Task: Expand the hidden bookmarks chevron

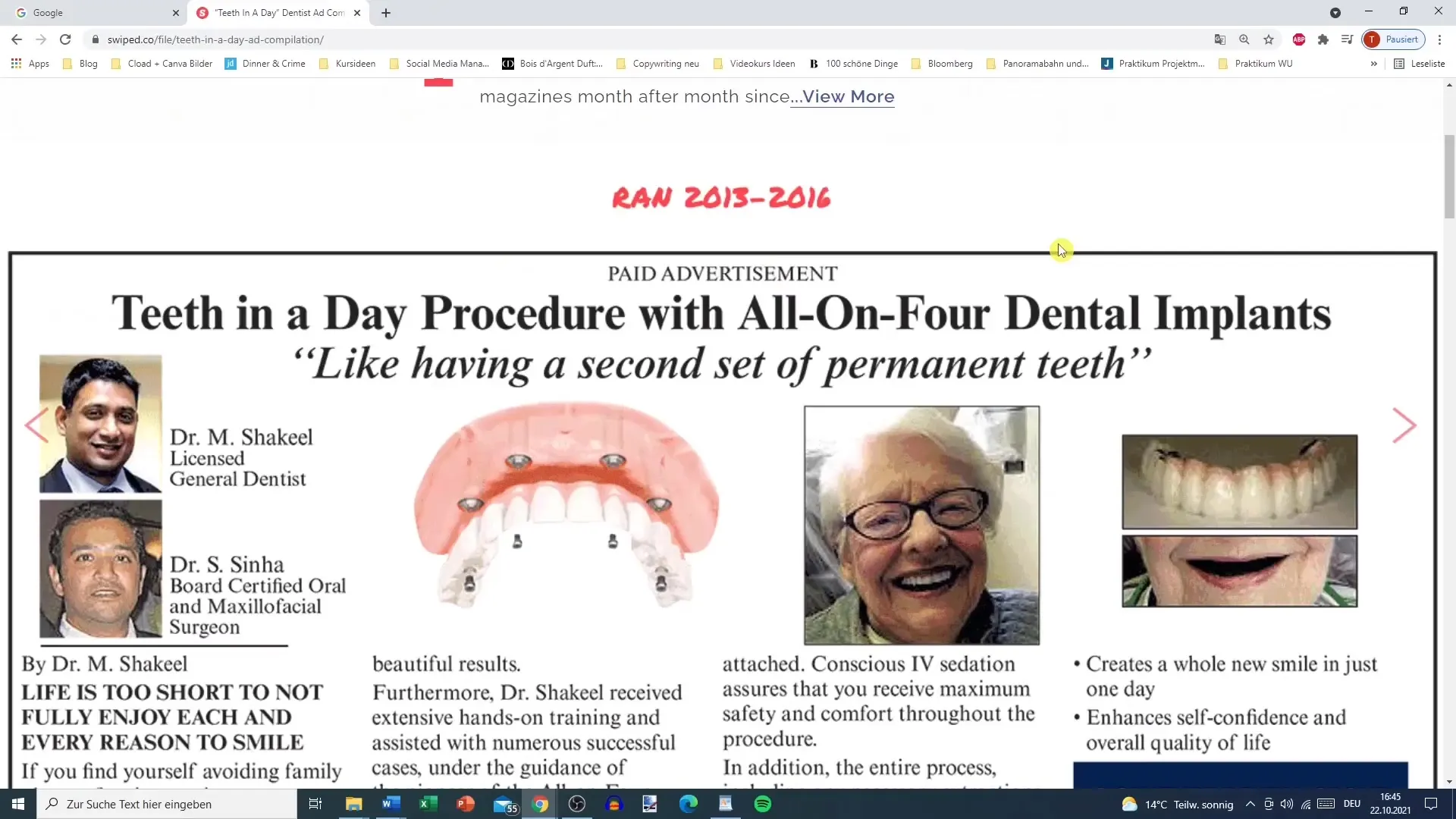Action: click(1373, 64)
